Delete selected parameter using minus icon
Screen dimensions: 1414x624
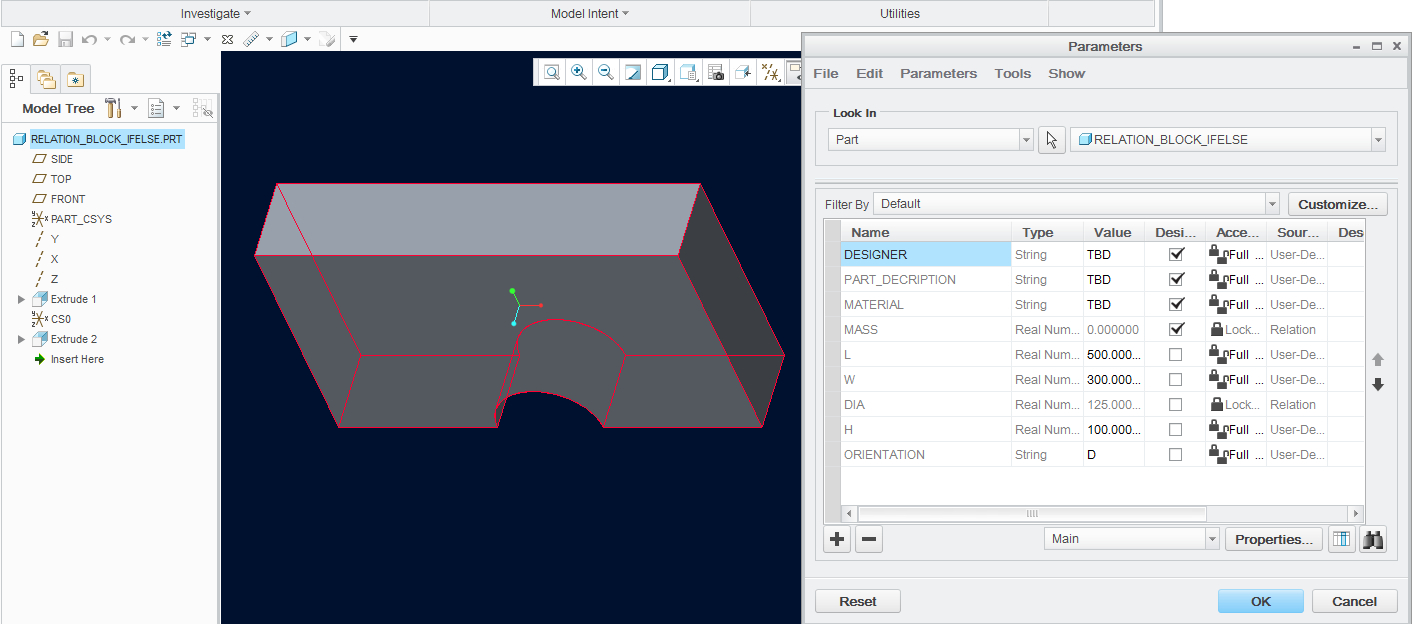868,539
